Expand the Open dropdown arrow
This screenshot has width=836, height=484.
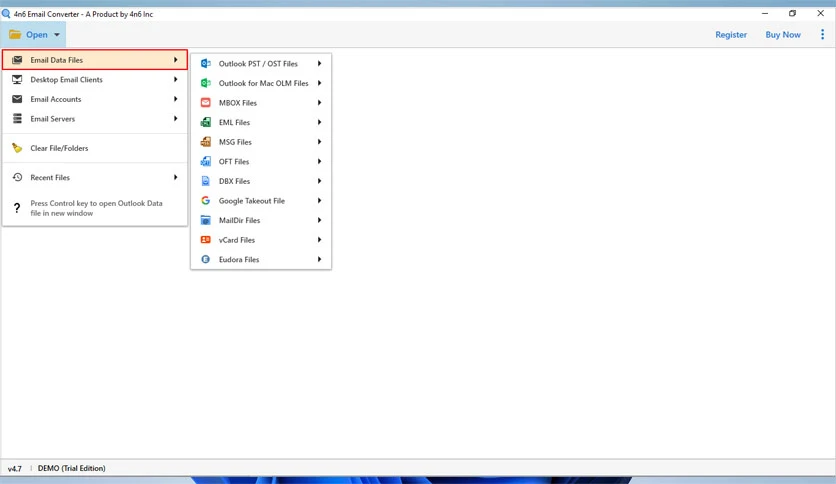coord(57,35)
